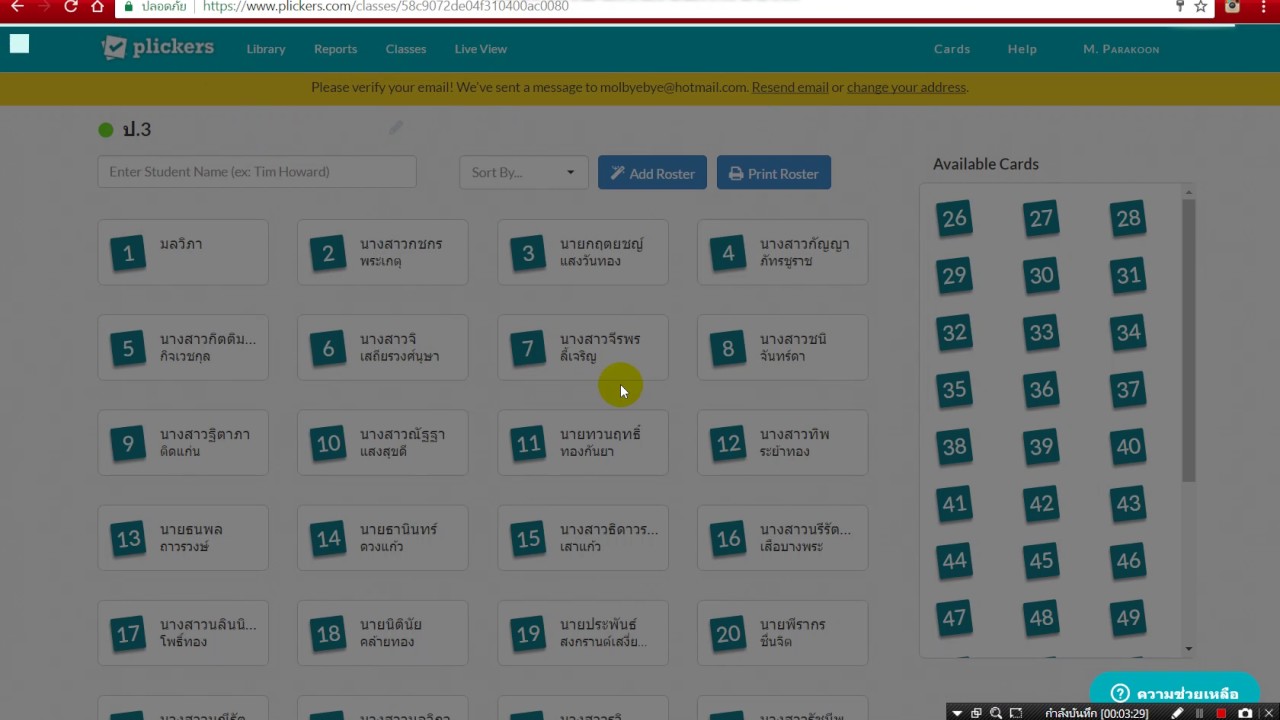Click the Thai help chat button
The image size is (1280, 720).
(x=1174, y=694)
